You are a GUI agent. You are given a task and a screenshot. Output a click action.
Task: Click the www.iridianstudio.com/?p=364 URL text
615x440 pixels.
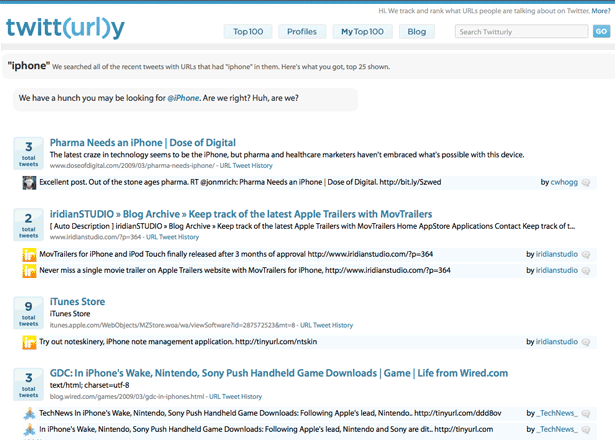95,237
